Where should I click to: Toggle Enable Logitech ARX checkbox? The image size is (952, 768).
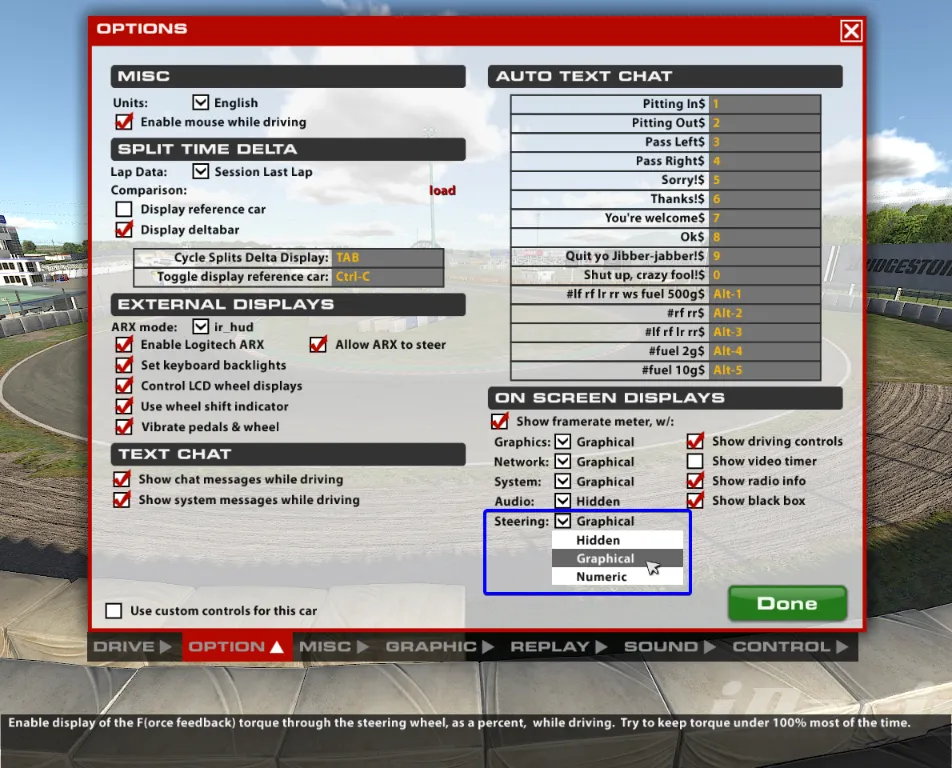point(124,345)
